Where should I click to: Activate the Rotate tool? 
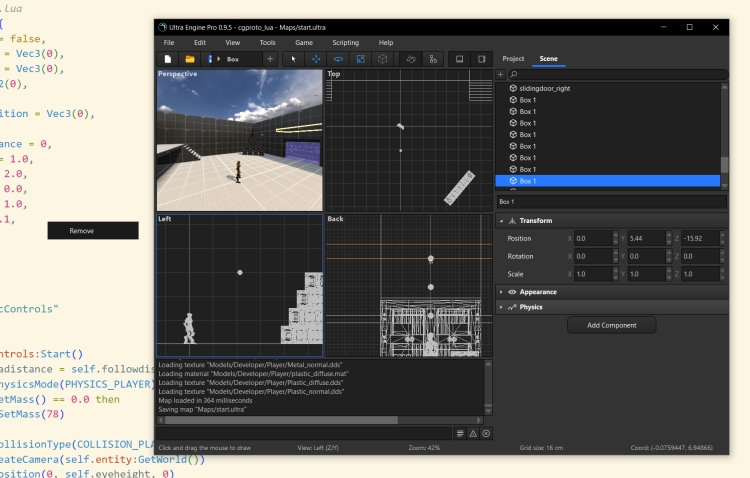[x=338, y=60]
